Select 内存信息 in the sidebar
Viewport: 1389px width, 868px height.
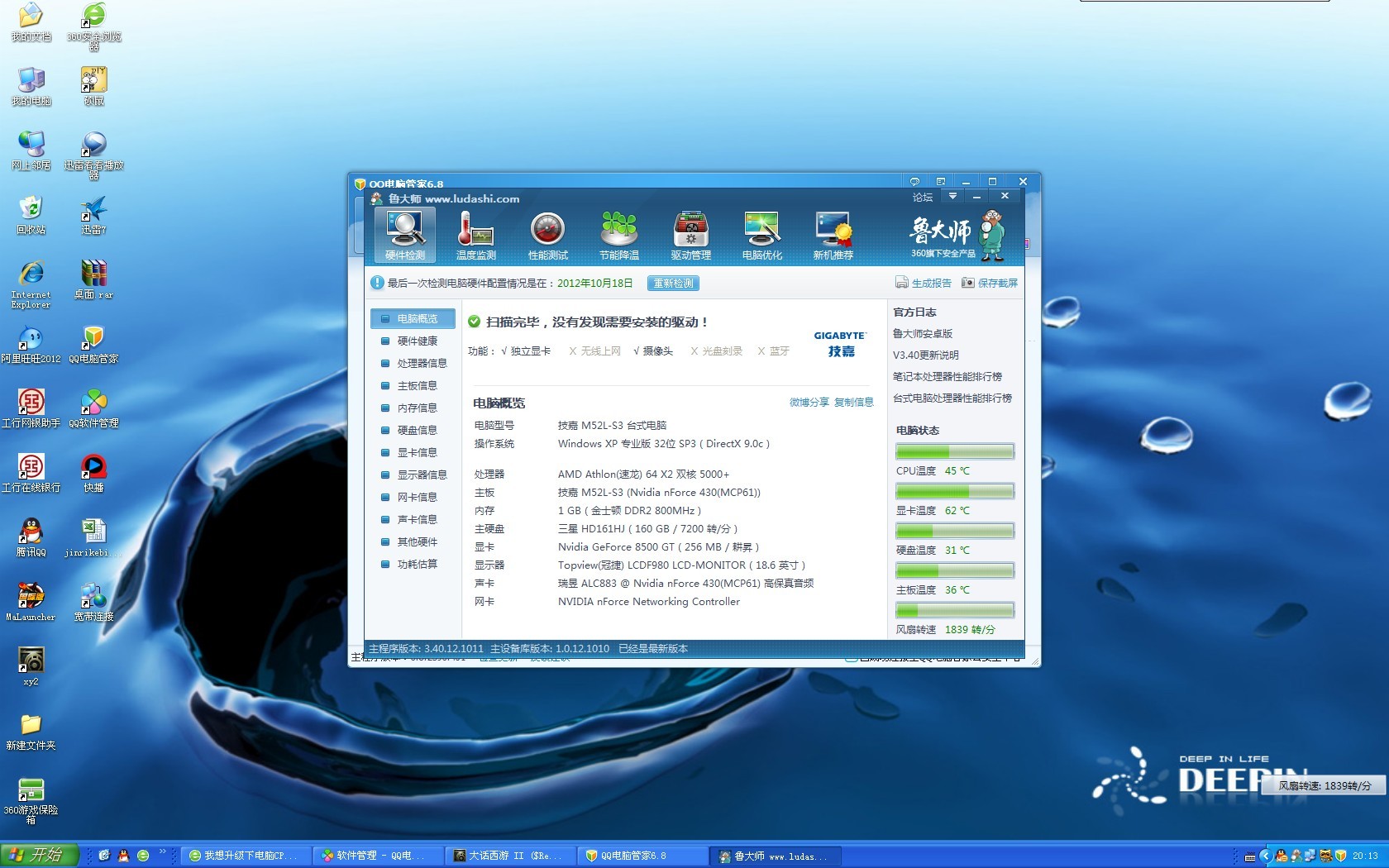click(x=413, y=408)
